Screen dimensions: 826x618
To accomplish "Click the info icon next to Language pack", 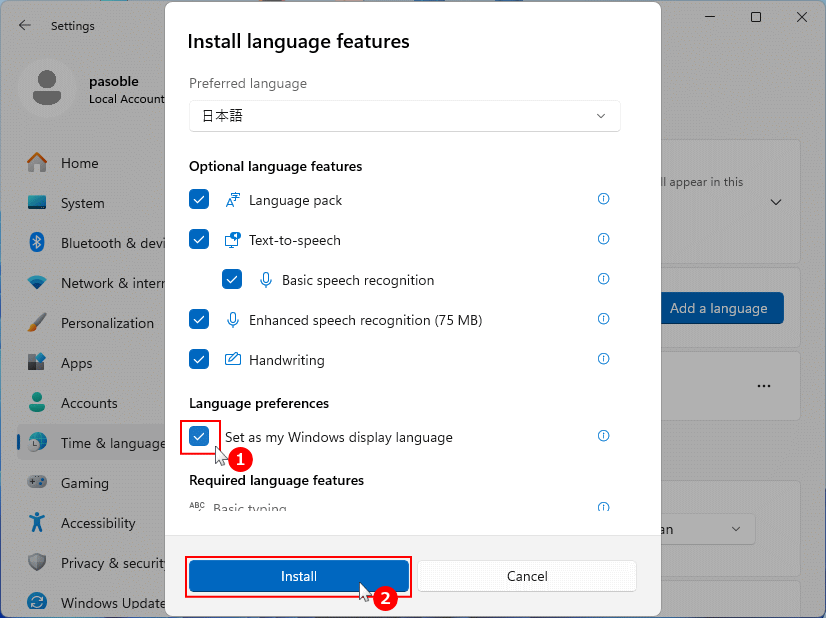I will [603, 199].
